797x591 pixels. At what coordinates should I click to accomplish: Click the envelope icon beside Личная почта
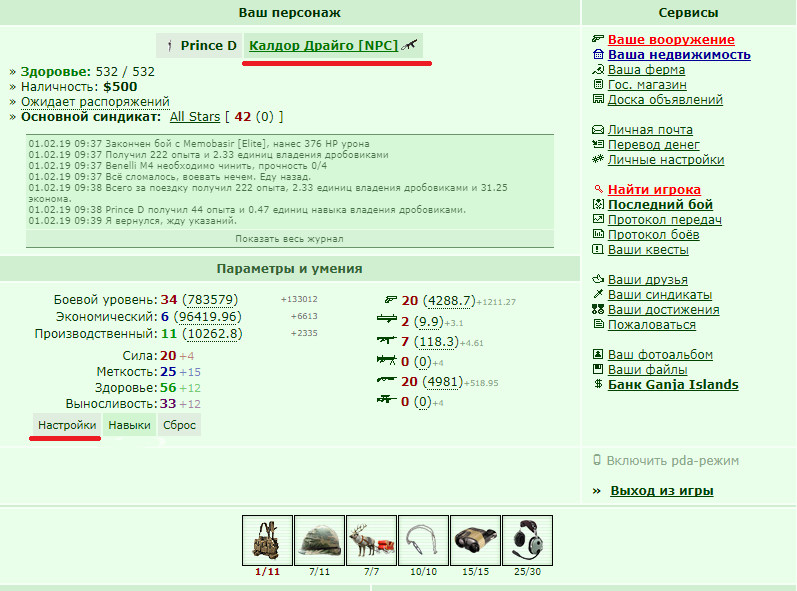coord(598,130)
